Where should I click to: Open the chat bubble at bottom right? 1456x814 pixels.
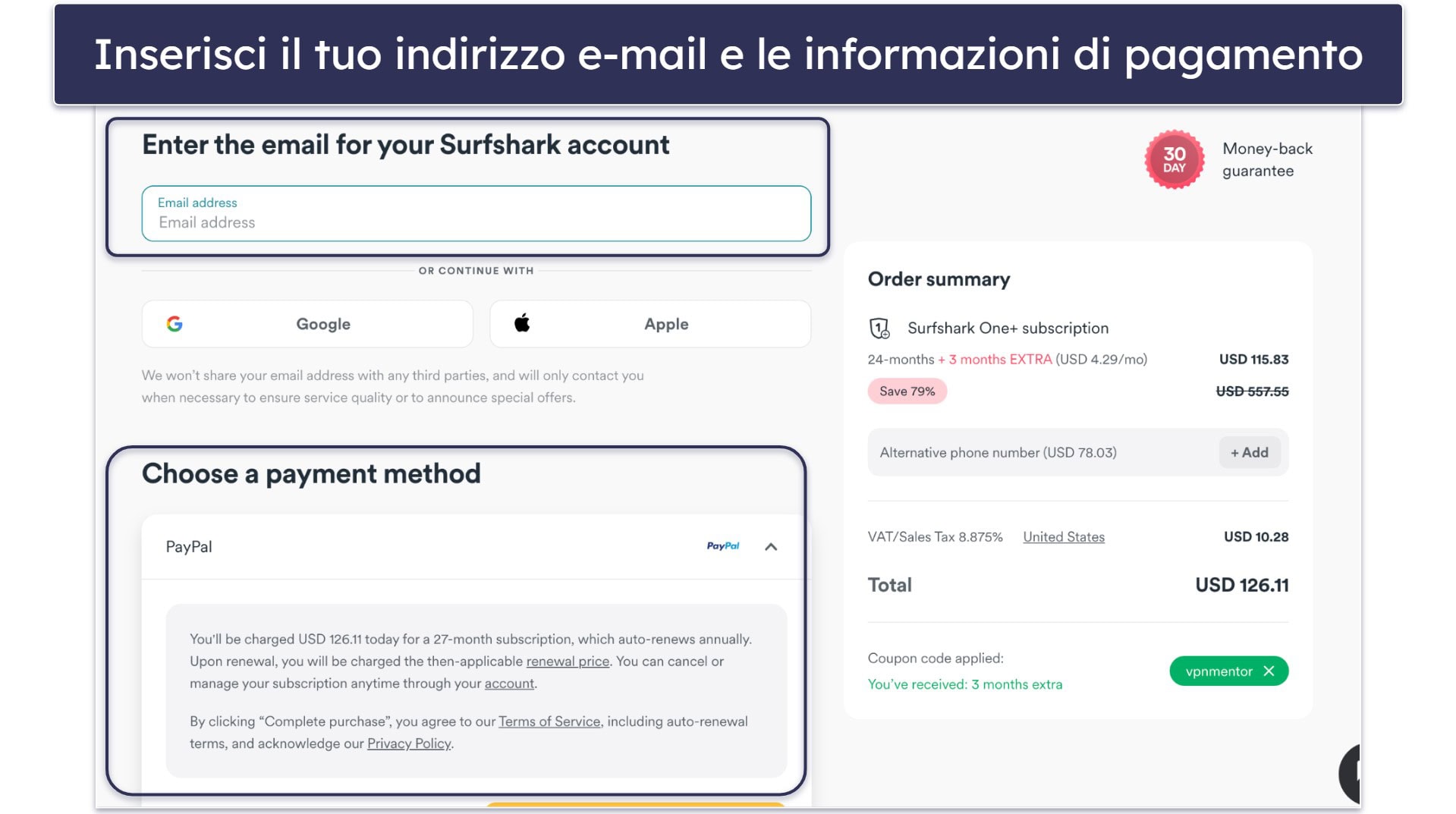[x=1350, y=774]
